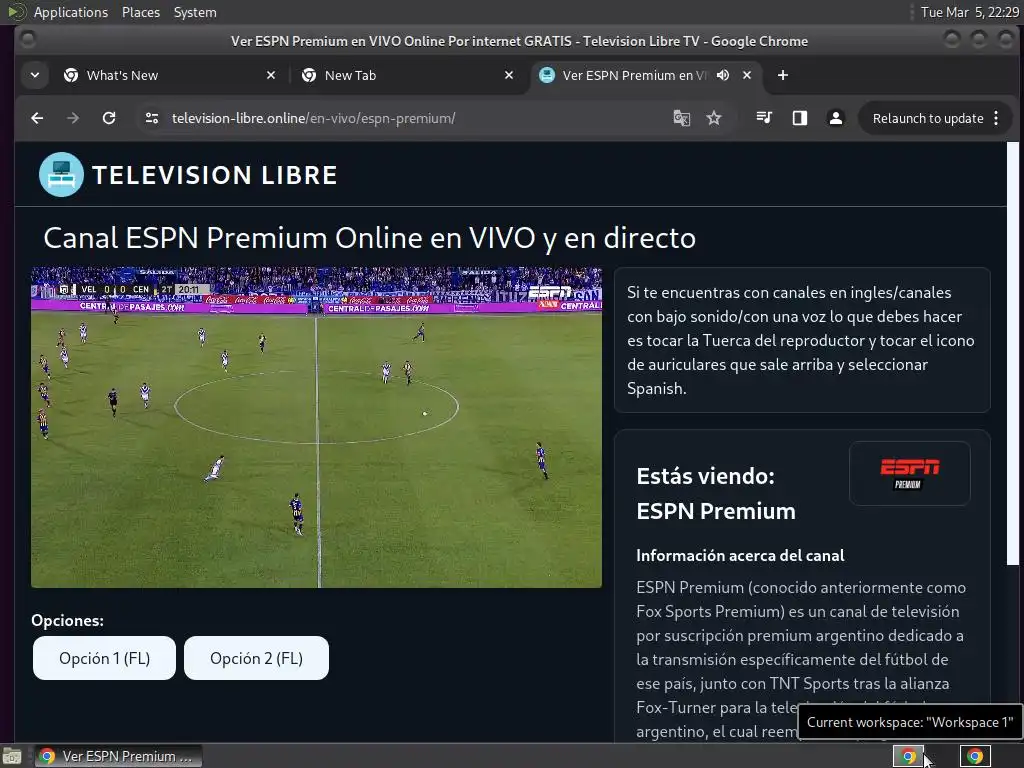Screen dimensions: 1024x768
Task: Open the System menu
Action: click(x=195, y=12)
